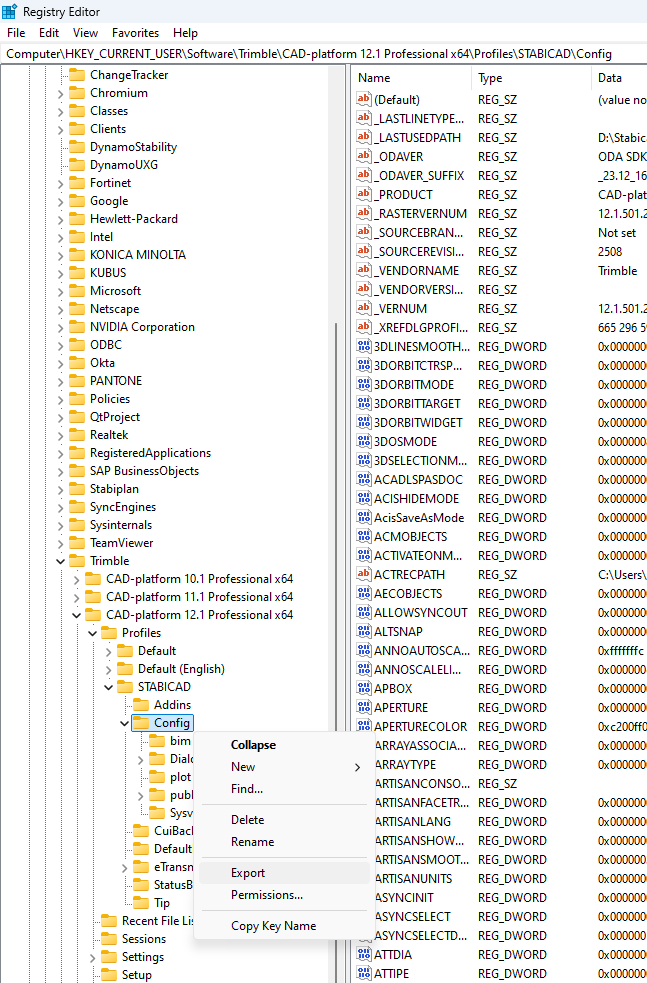The width and height of the screenshot is (647, 983).
Task: Click the KUBUS folder icon
Action: [77, 273]
